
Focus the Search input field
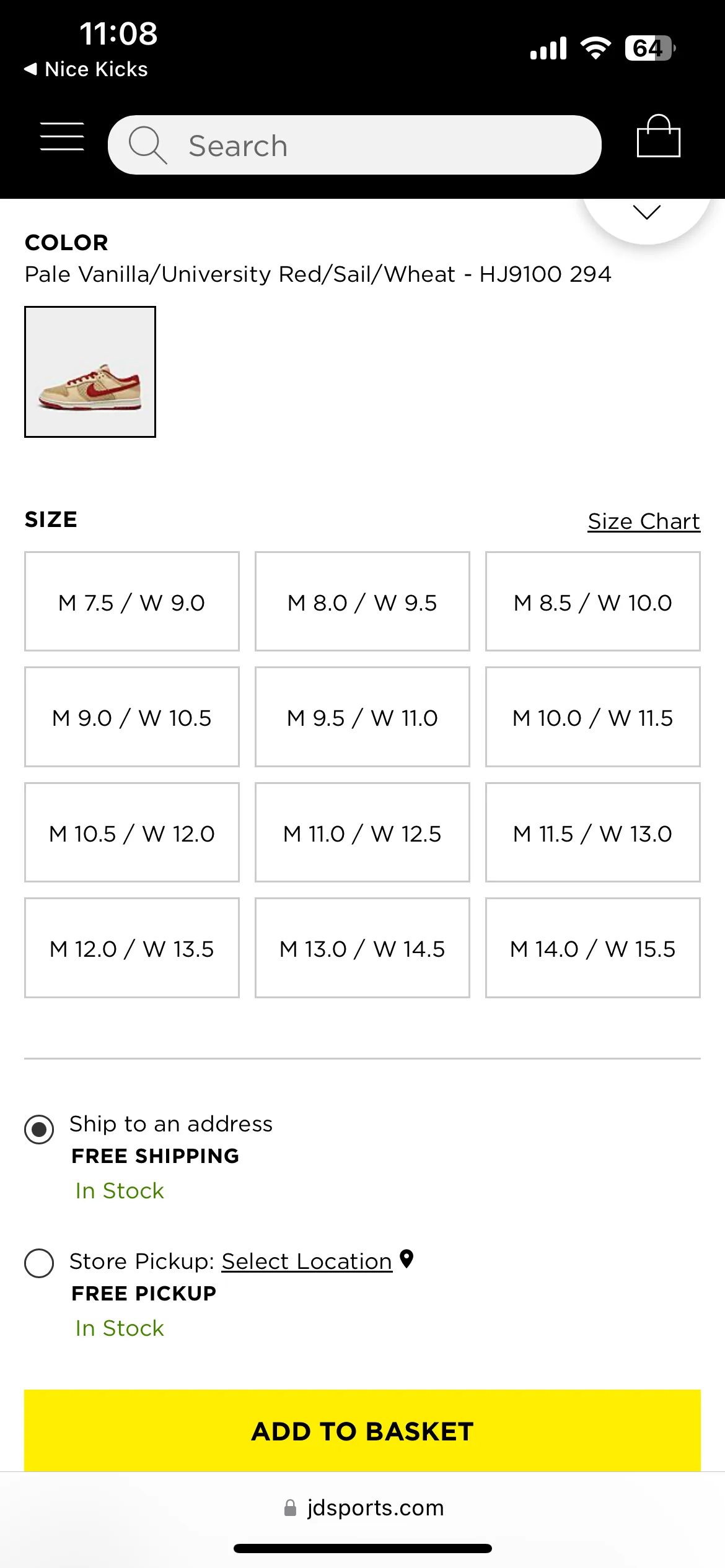tap(354, 145)
